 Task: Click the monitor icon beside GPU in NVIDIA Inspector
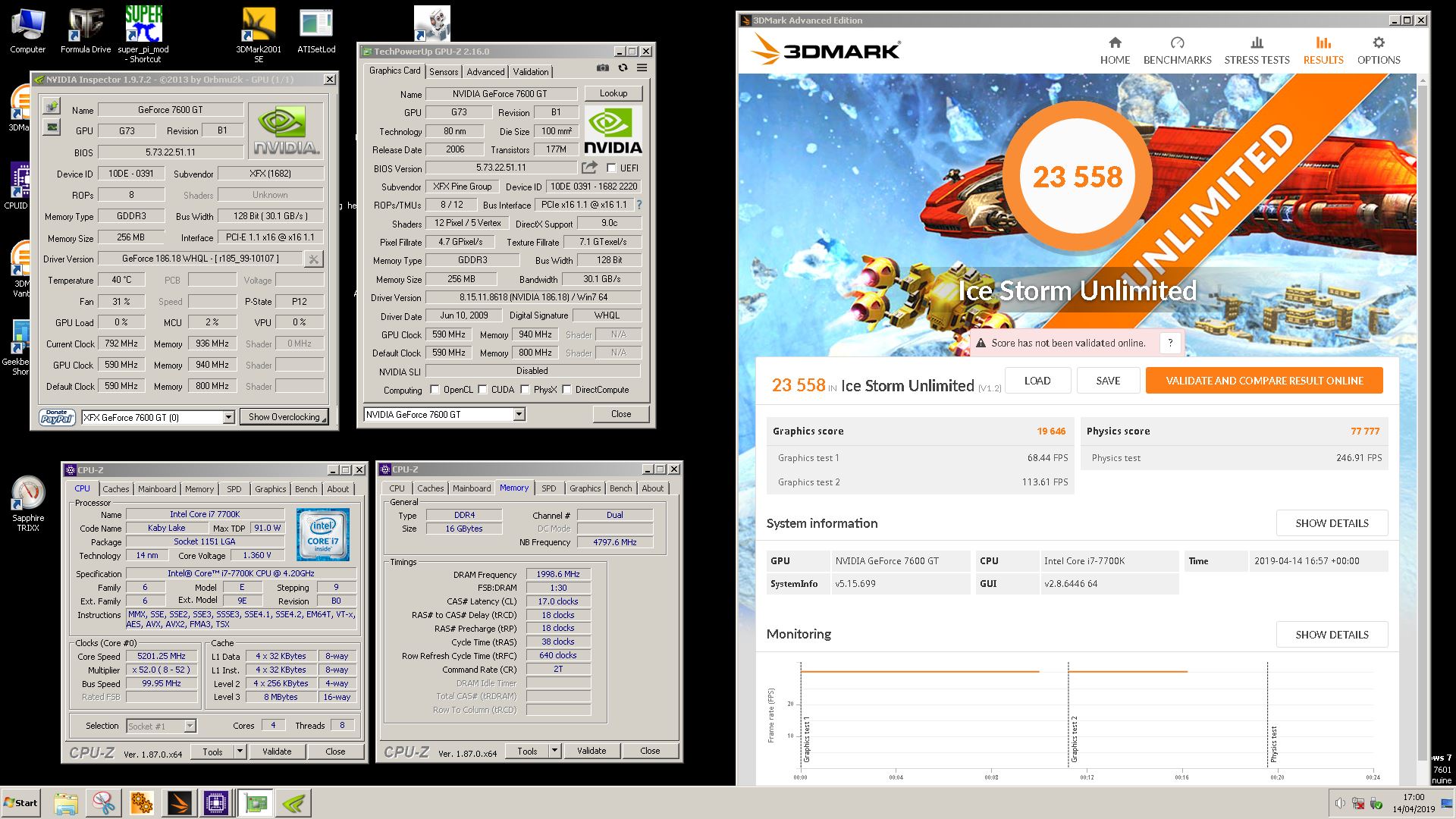pyautogui.click(x=52, y=127)
